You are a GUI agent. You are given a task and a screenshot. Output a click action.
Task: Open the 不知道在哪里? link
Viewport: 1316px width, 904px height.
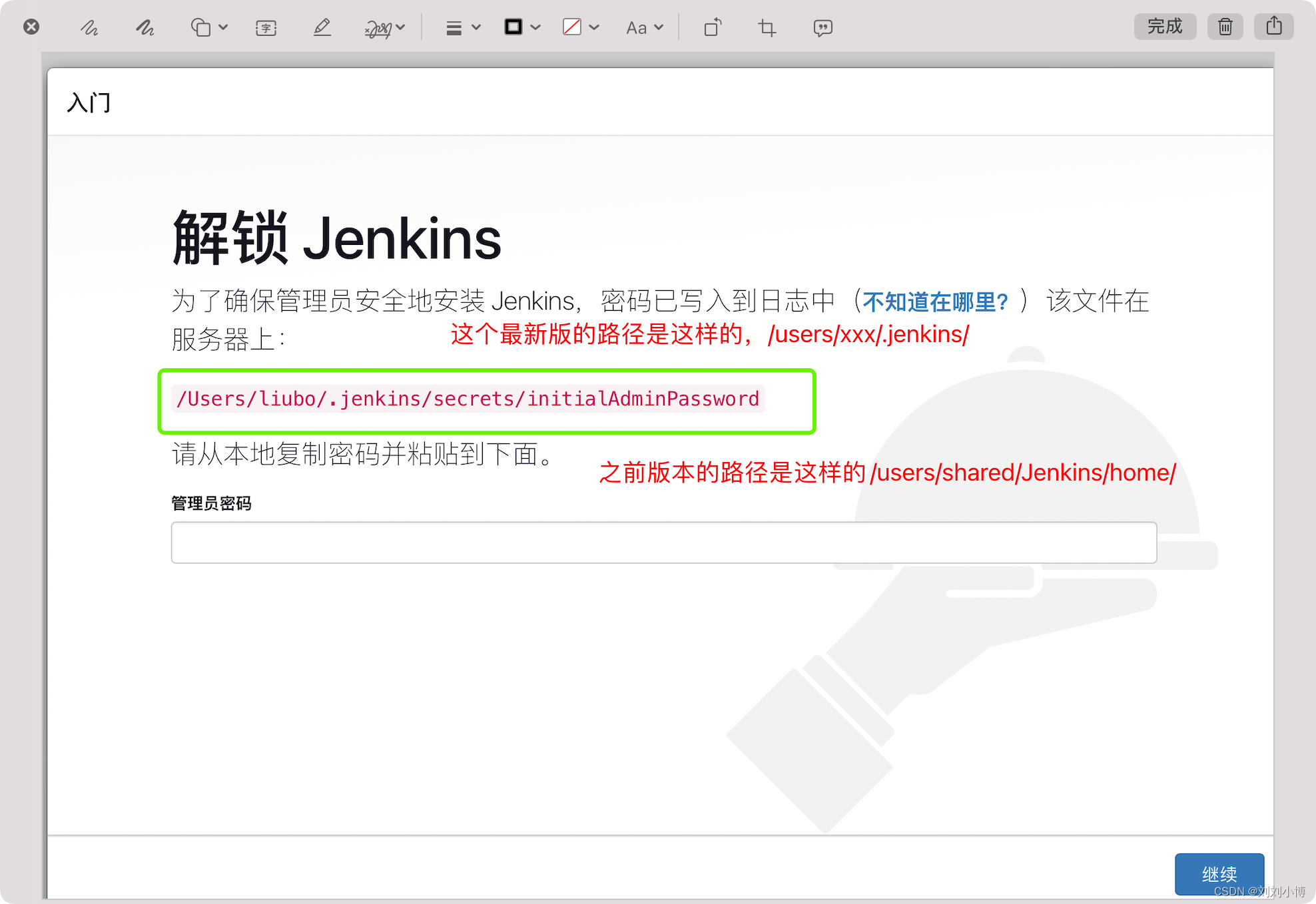click(x=935, y=302)
